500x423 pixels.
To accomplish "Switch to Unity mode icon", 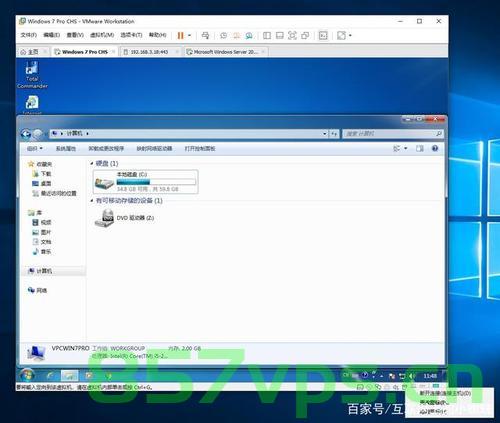I will (x=305, y=35).
